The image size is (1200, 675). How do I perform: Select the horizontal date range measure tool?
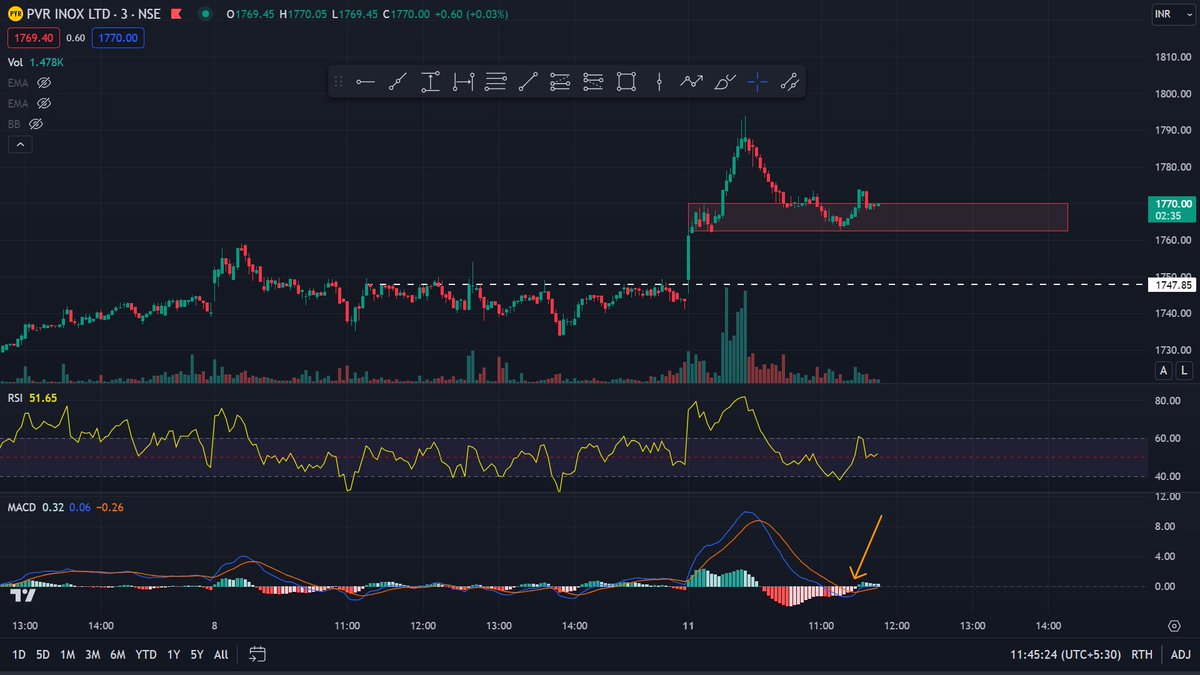pos(463,82)
